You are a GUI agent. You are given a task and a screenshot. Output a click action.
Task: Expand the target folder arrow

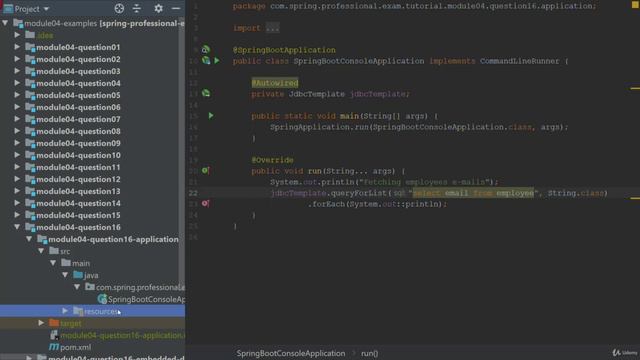point(41,323)
